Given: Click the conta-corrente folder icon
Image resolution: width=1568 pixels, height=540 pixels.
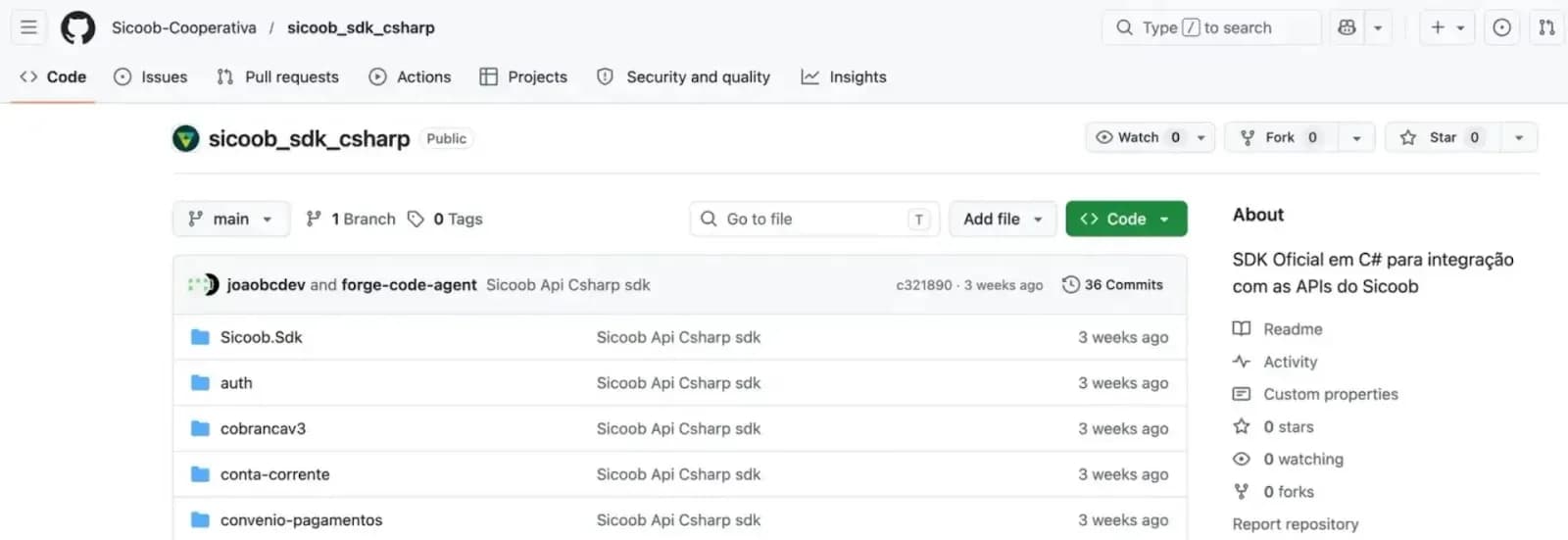Looking at the screenshot, I should (200, 474).
